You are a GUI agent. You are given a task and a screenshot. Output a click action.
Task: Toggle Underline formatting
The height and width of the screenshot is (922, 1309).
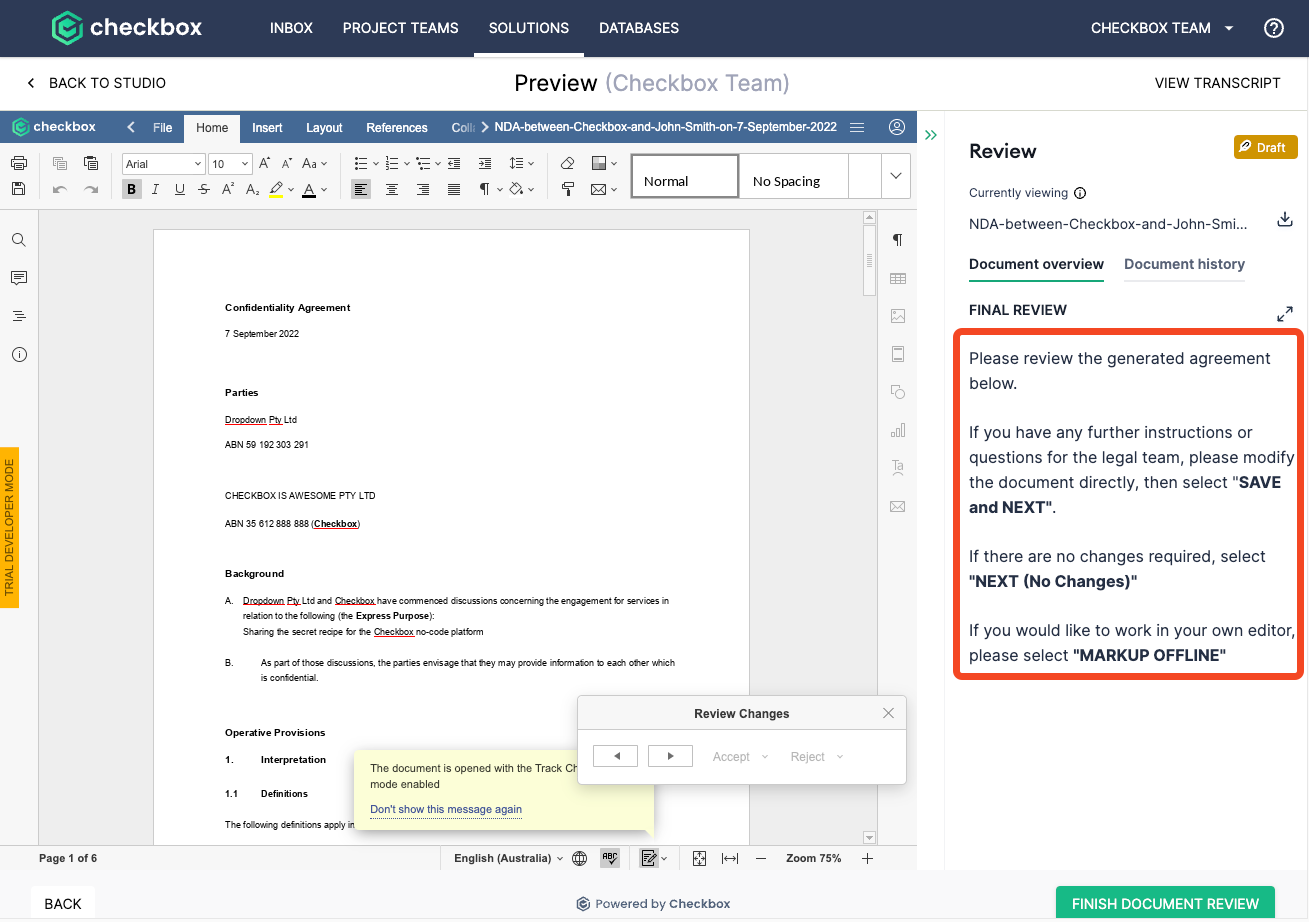coord(180,189)
